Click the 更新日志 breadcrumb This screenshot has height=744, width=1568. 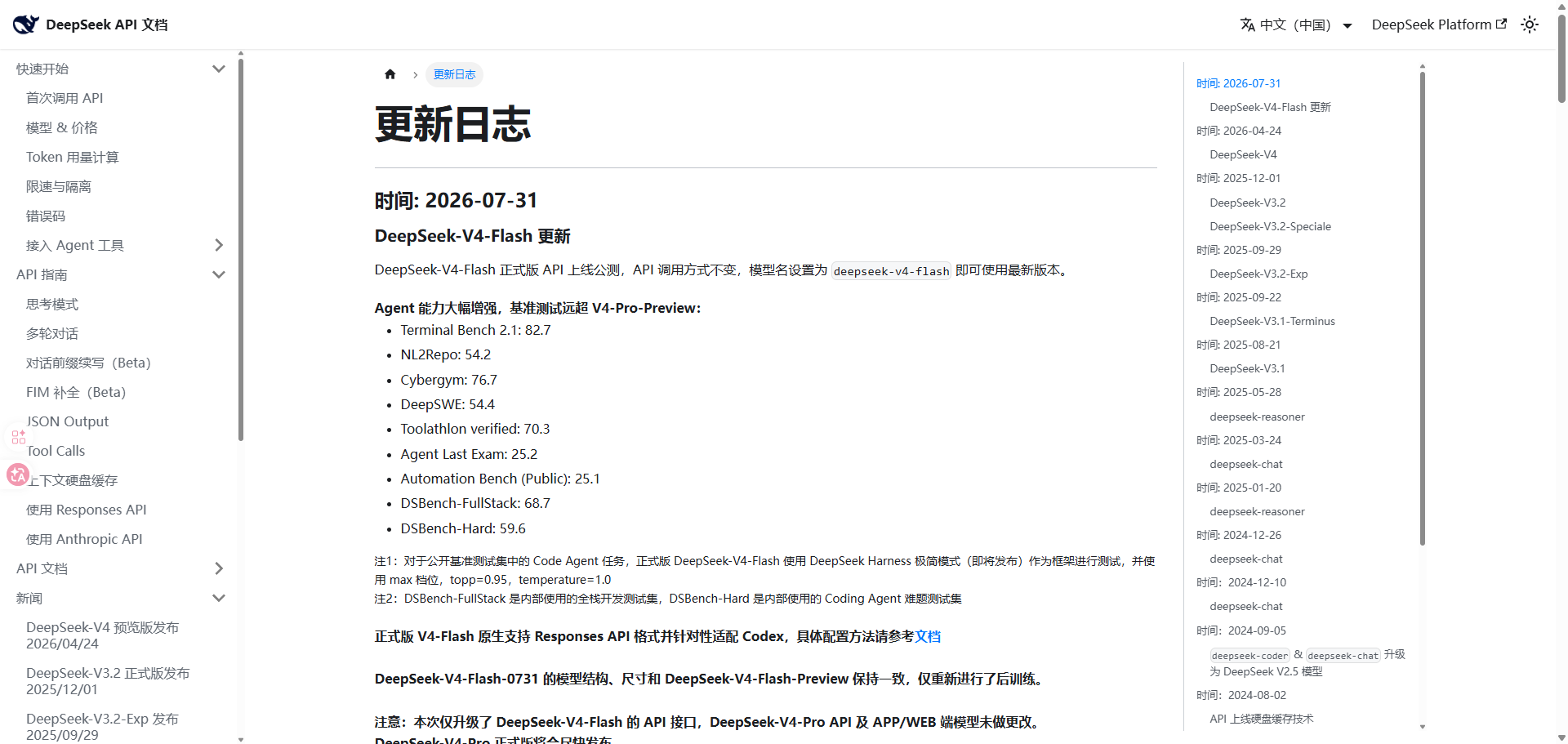coord(454,74)
